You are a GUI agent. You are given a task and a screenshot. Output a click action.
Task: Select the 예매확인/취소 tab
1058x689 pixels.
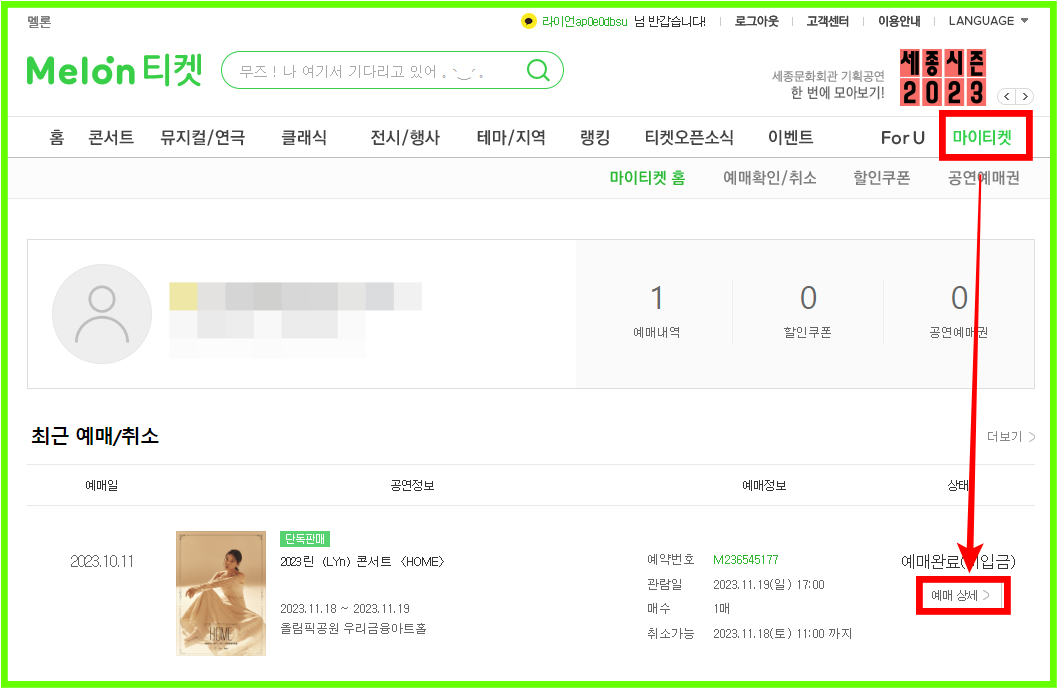tap(770, 177)
